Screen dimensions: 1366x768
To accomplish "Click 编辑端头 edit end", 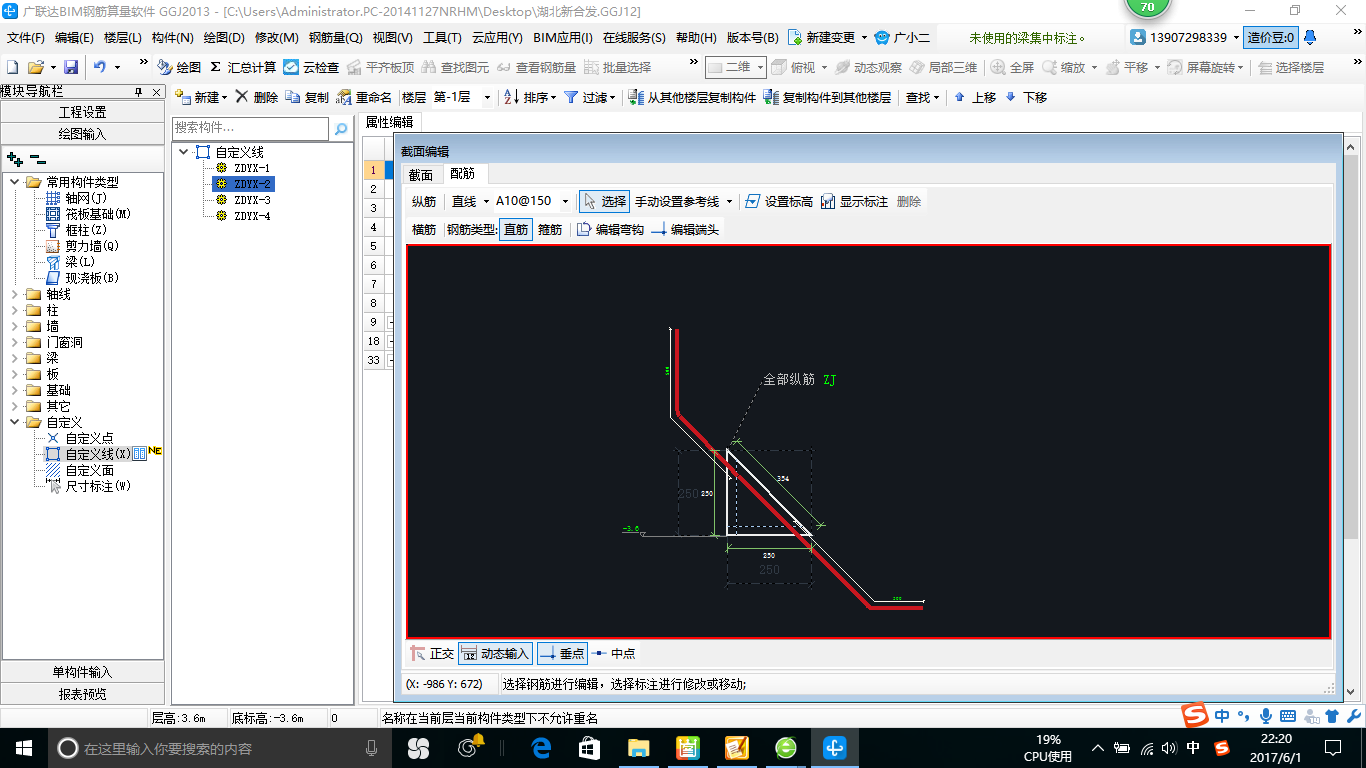I will (x=685, y=229).
